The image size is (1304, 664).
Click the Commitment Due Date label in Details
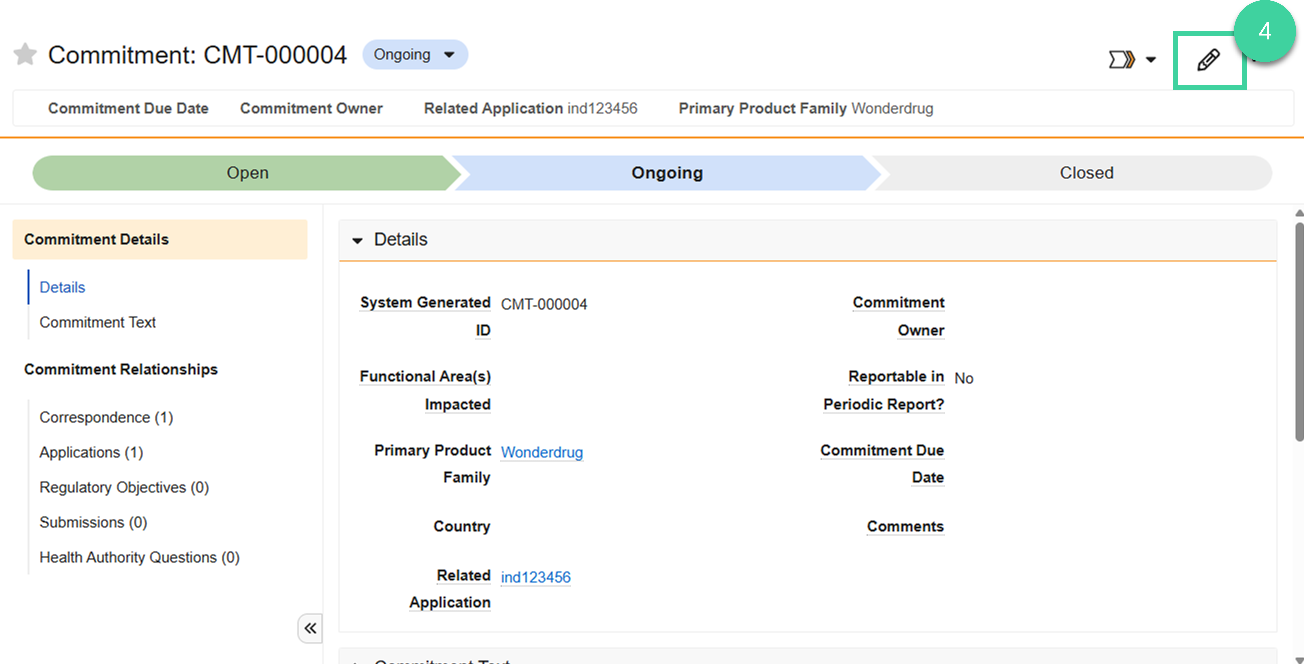pyautogui.click(x=882, y=464)
